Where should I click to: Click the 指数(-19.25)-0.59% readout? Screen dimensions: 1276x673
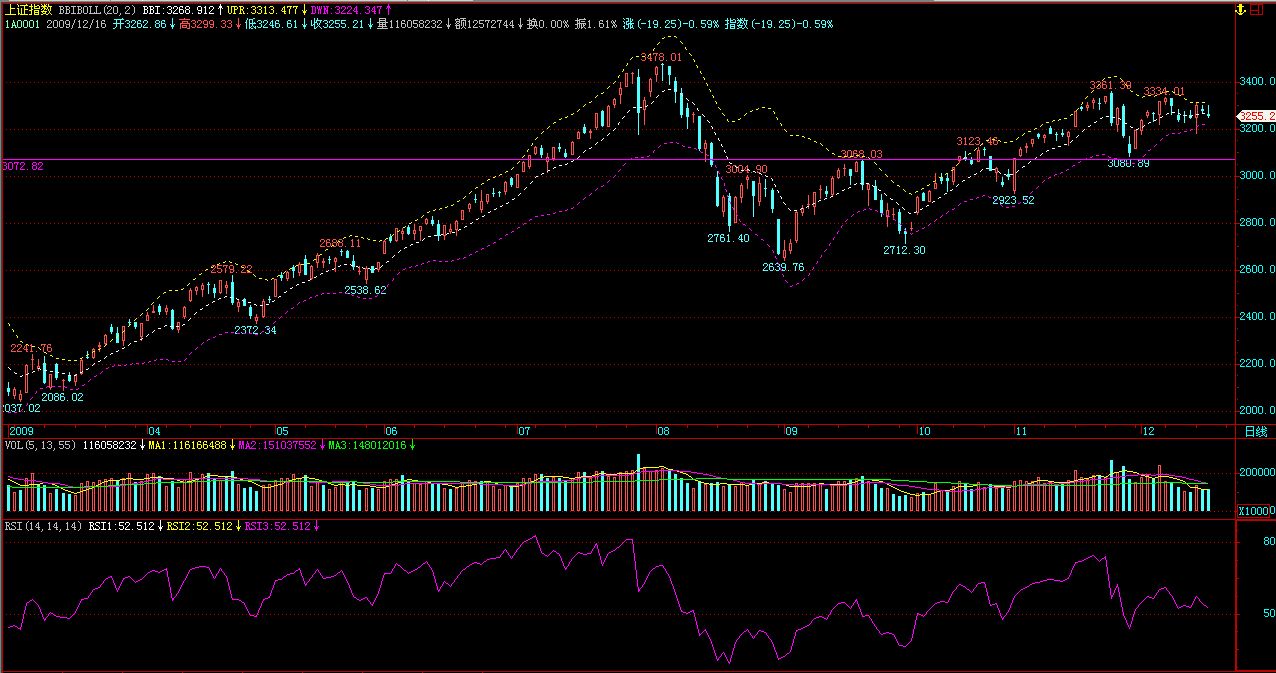pos(778,23)
